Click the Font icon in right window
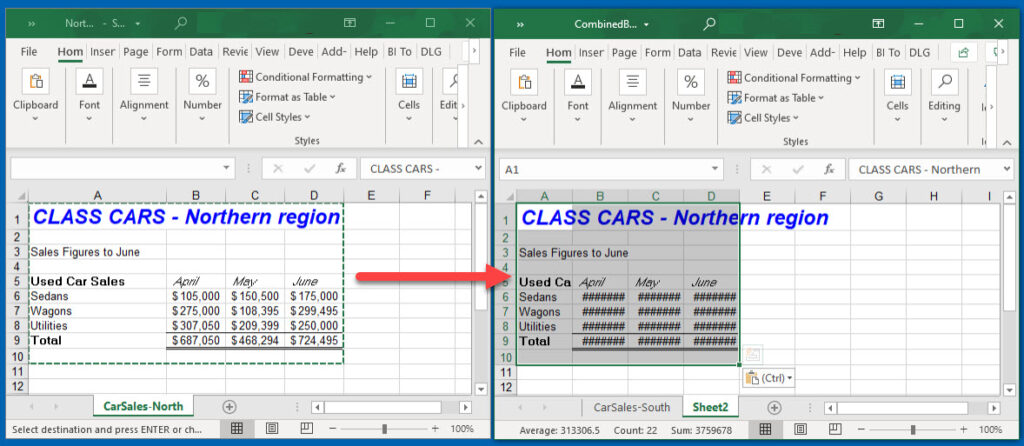This screenshot has height=446, width=1024. (578, 82)
